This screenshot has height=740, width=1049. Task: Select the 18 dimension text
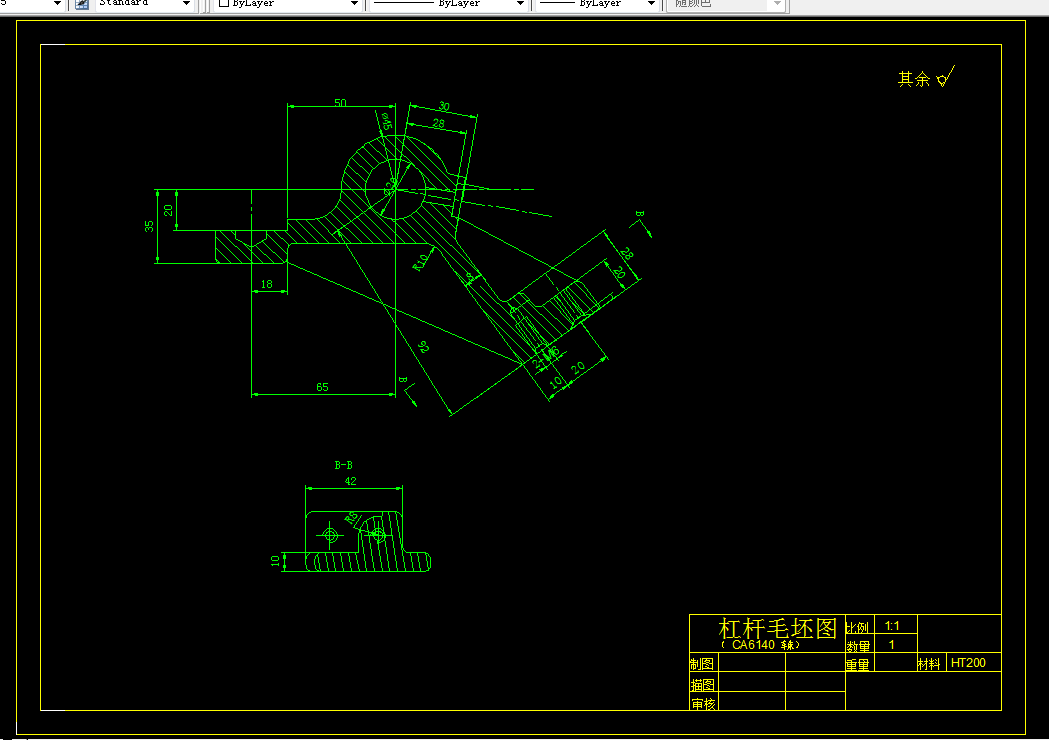pos(267,284)
